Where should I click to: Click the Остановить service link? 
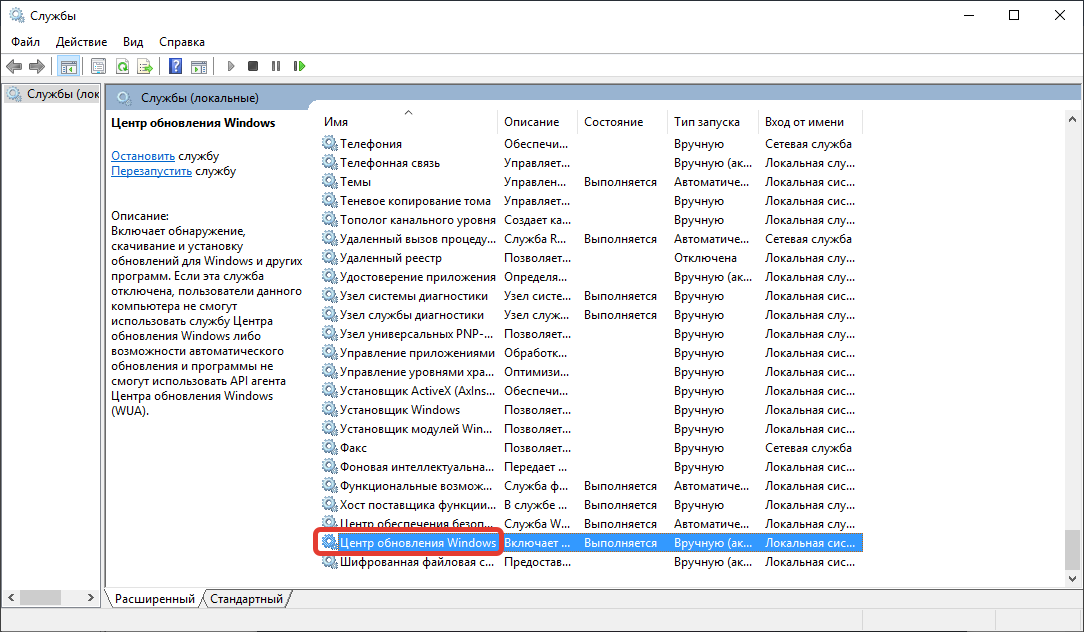(143, 156)
